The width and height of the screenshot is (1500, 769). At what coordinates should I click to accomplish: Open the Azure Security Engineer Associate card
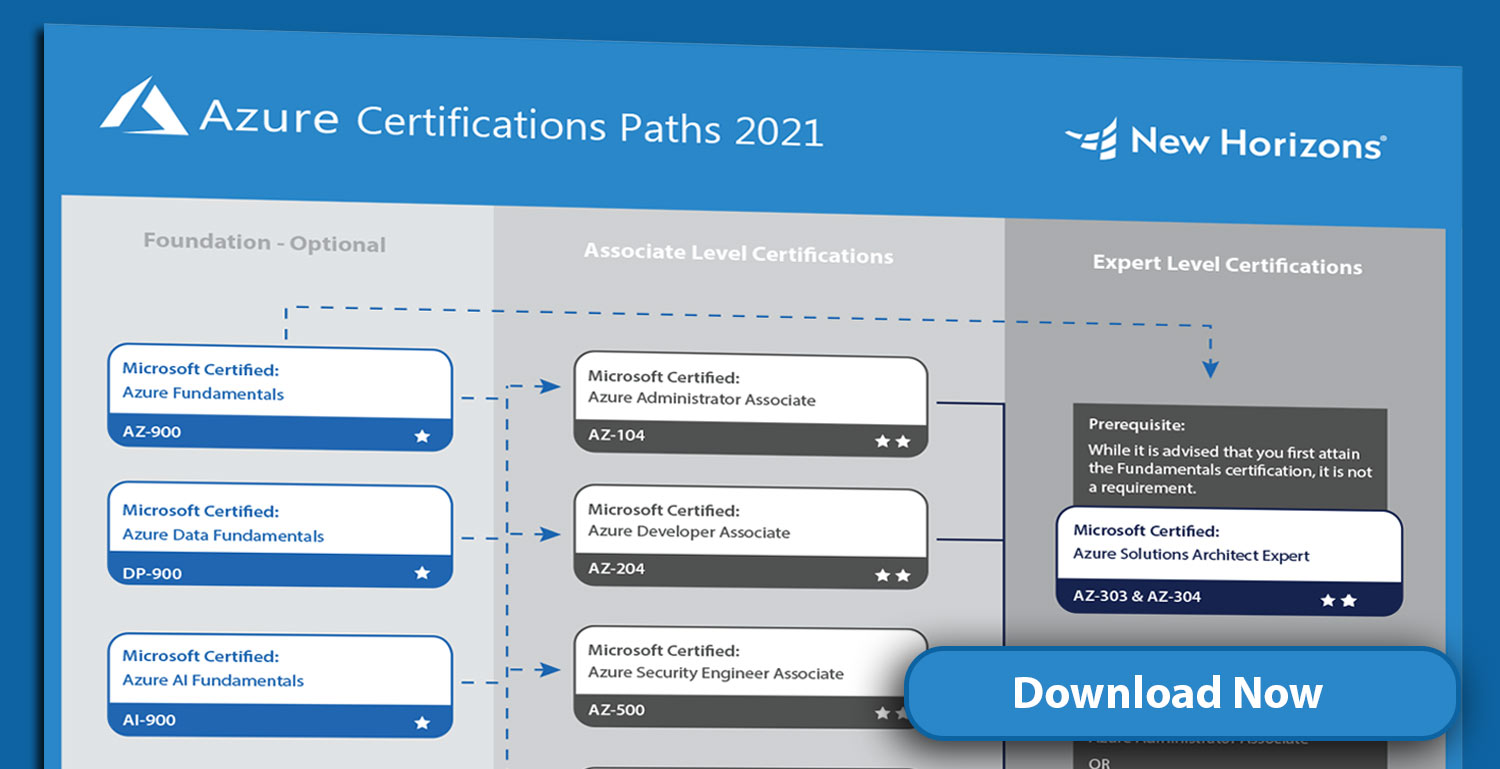(751, 677)
